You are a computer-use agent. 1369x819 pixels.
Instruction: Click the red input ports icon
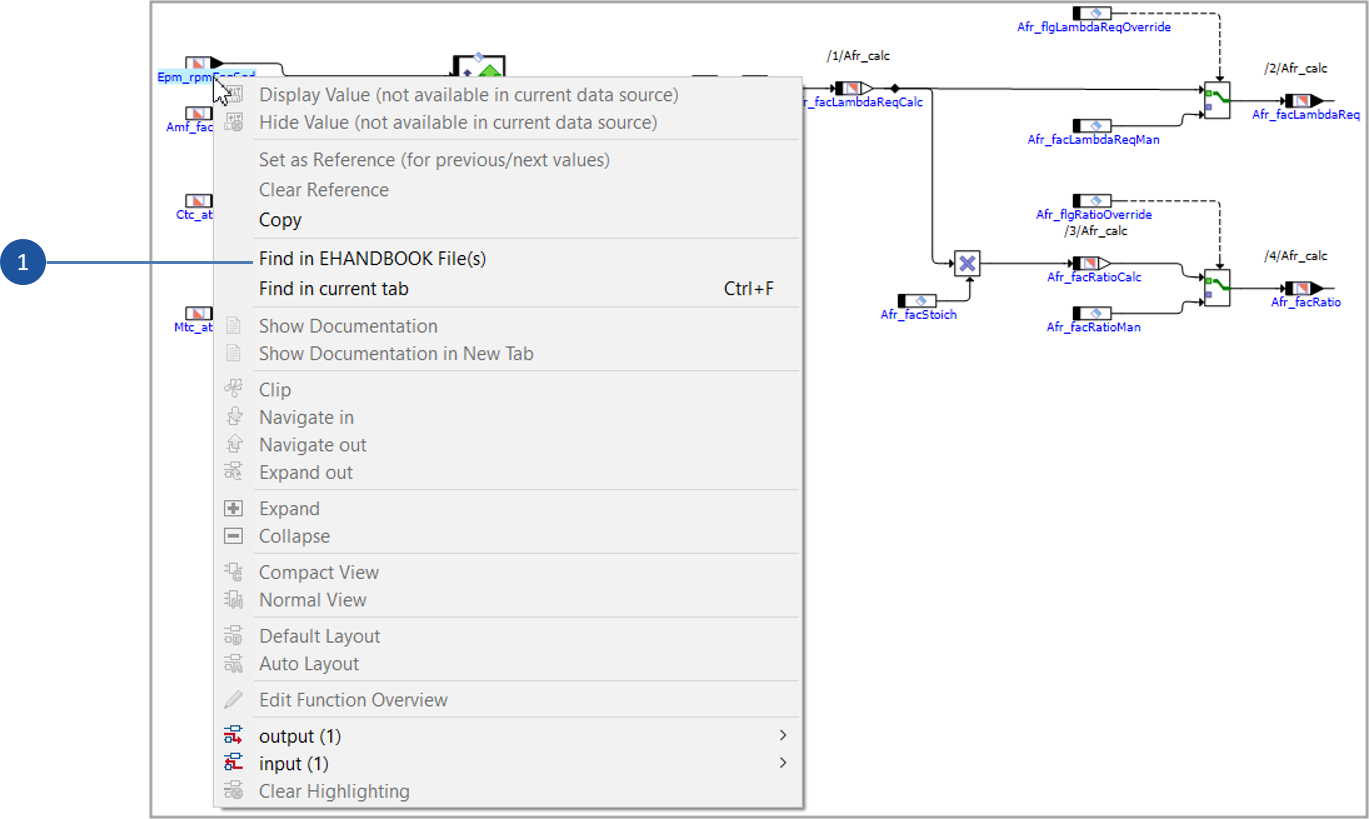pyautogui.click(x=234, y=763)
